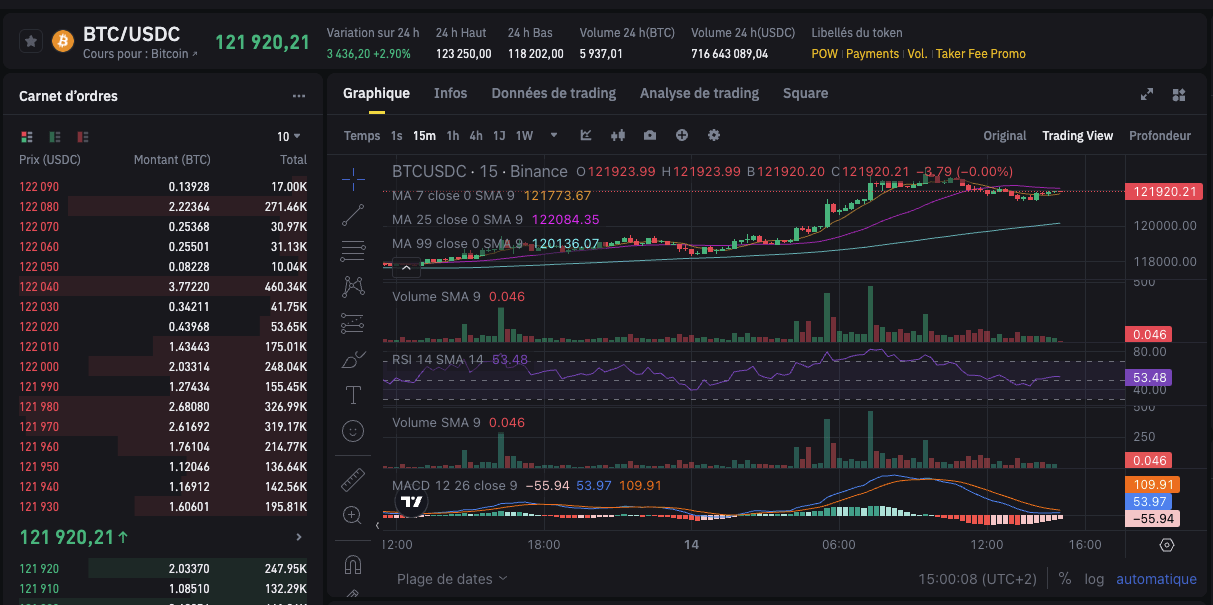Change the candlestick chart style
Image resolution: width=1213 pixels, height=605 pixels.
(x=618, y=135)
